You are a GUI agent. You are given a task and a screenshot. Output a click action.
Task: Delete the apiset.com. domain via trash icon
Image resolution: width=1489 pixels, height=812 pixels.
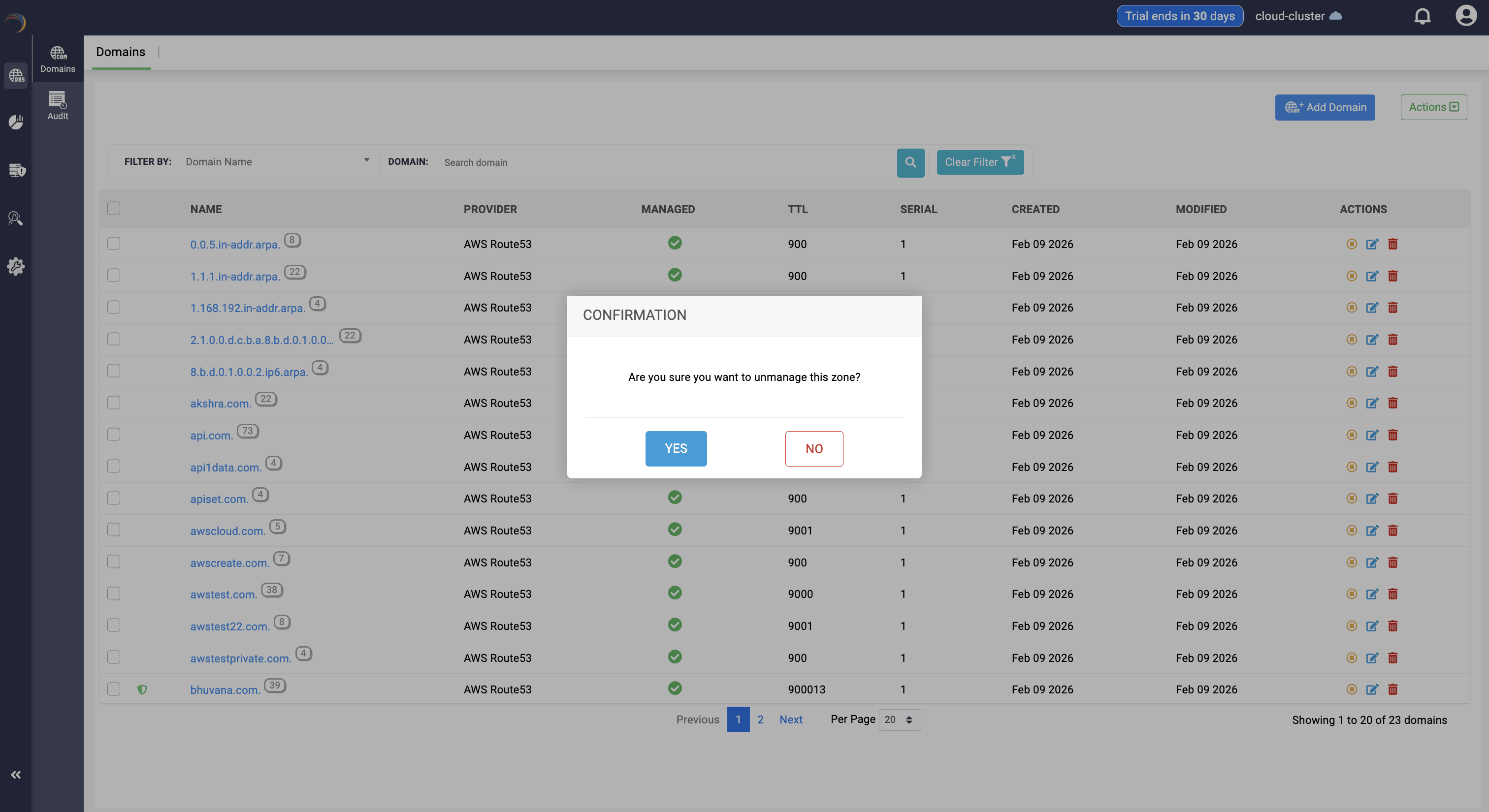pyautogui.click(x=1392, y=499)
